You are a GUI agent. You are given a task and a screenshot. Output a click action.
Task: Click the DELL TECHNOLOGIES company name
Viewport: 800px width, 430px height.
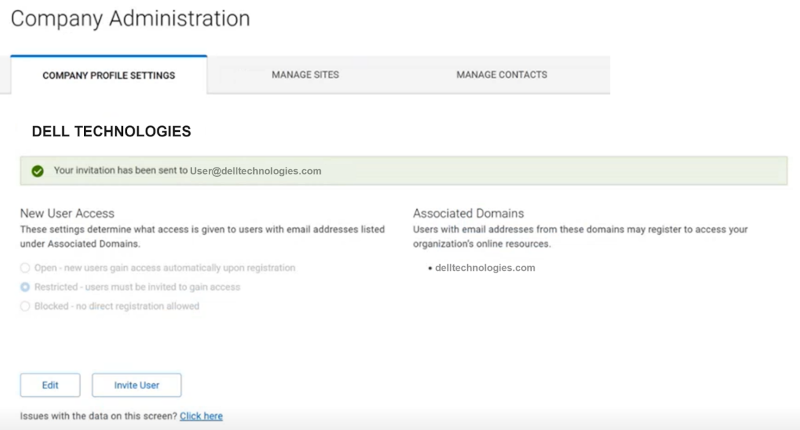pyautogui.click(x=111, y=131)
